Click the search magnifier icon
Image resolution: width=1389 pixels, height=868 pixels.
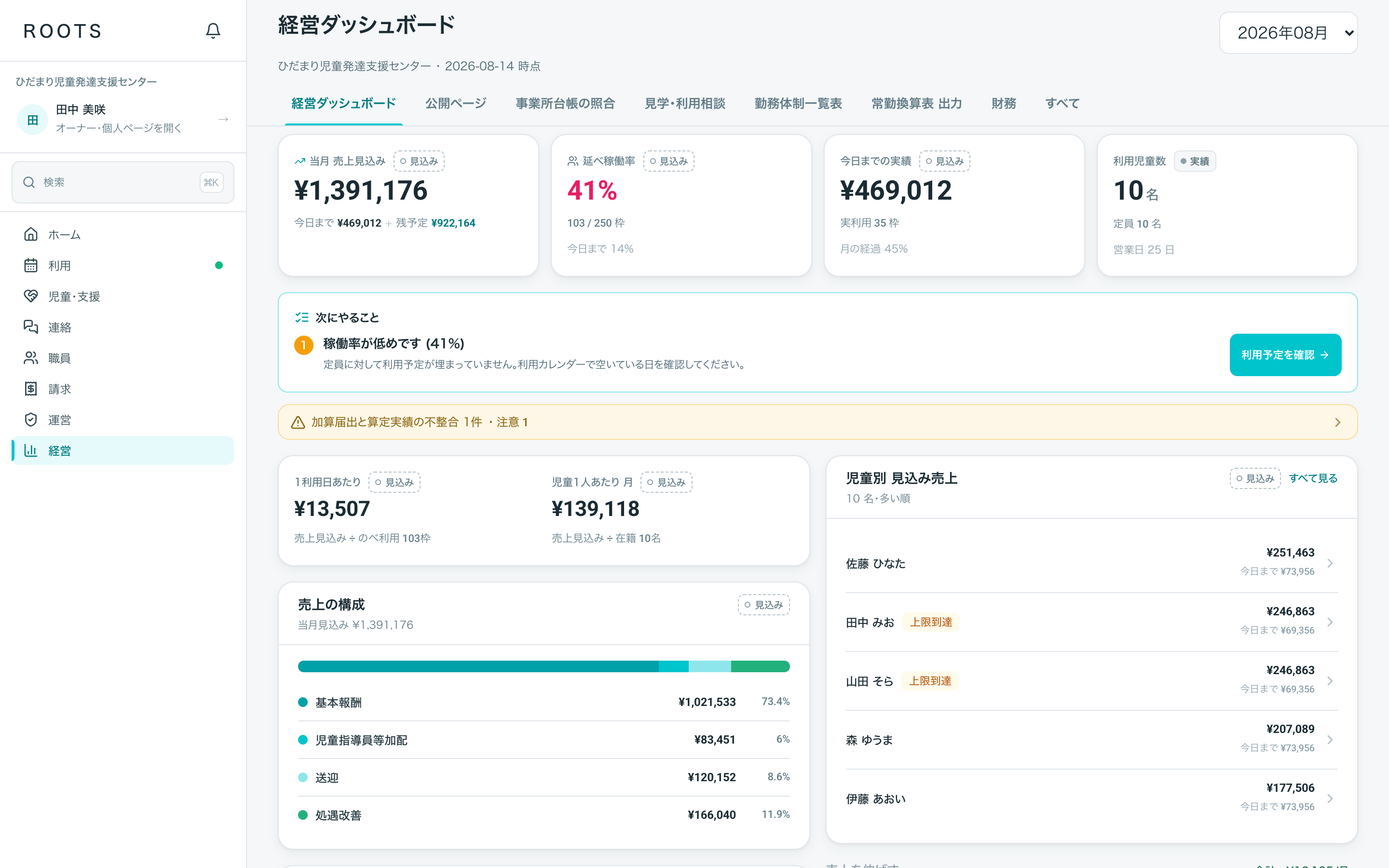(x=29, y=182)
